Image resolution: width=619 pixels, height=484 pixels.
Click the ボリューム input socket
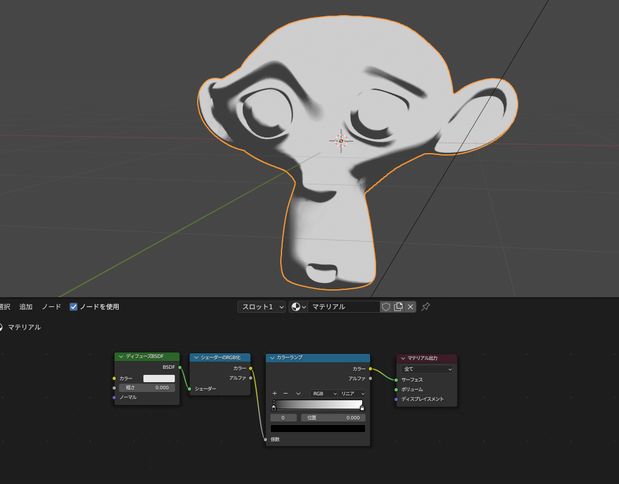396,390
